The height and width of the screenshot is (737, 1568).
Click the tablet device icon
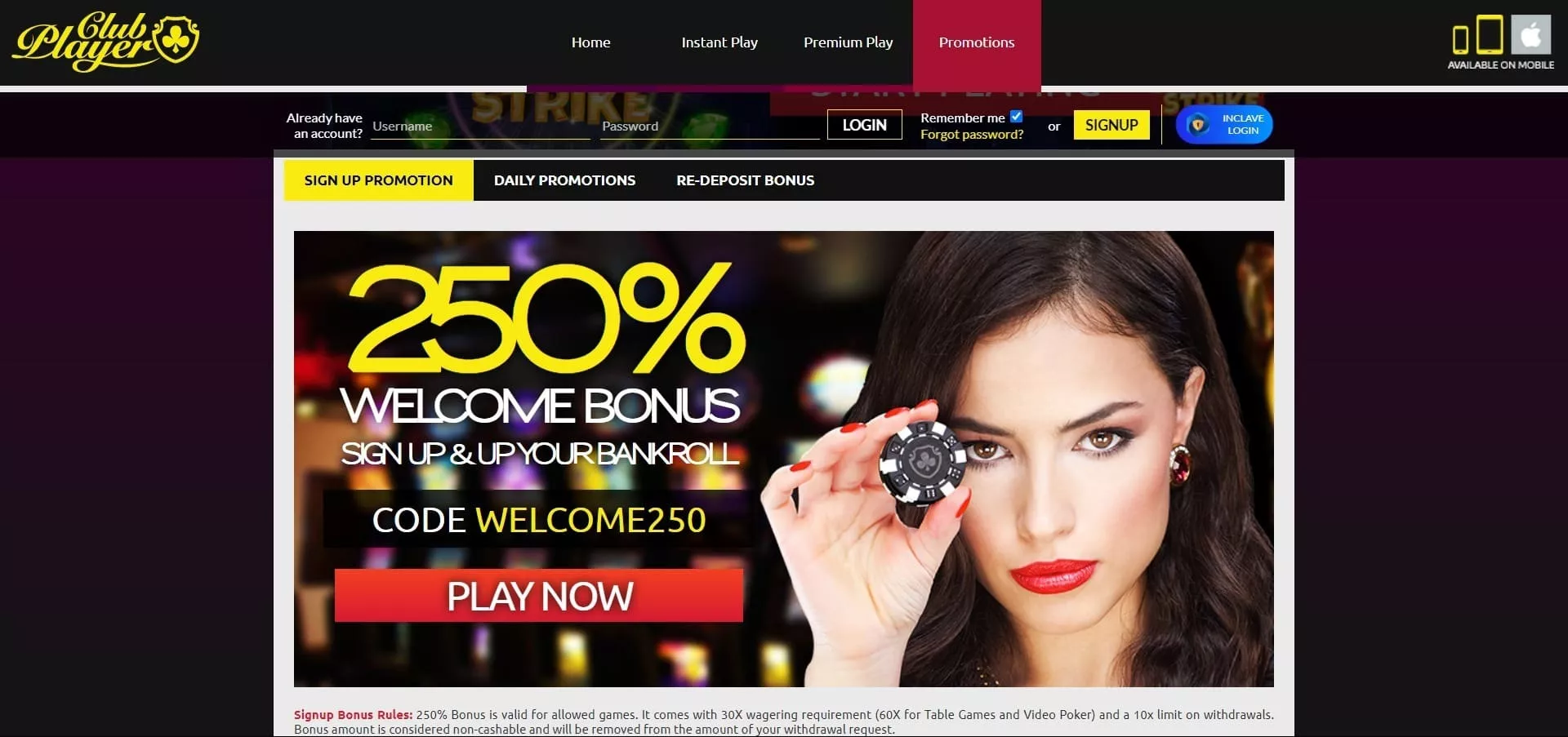[x=1490, y=34]
